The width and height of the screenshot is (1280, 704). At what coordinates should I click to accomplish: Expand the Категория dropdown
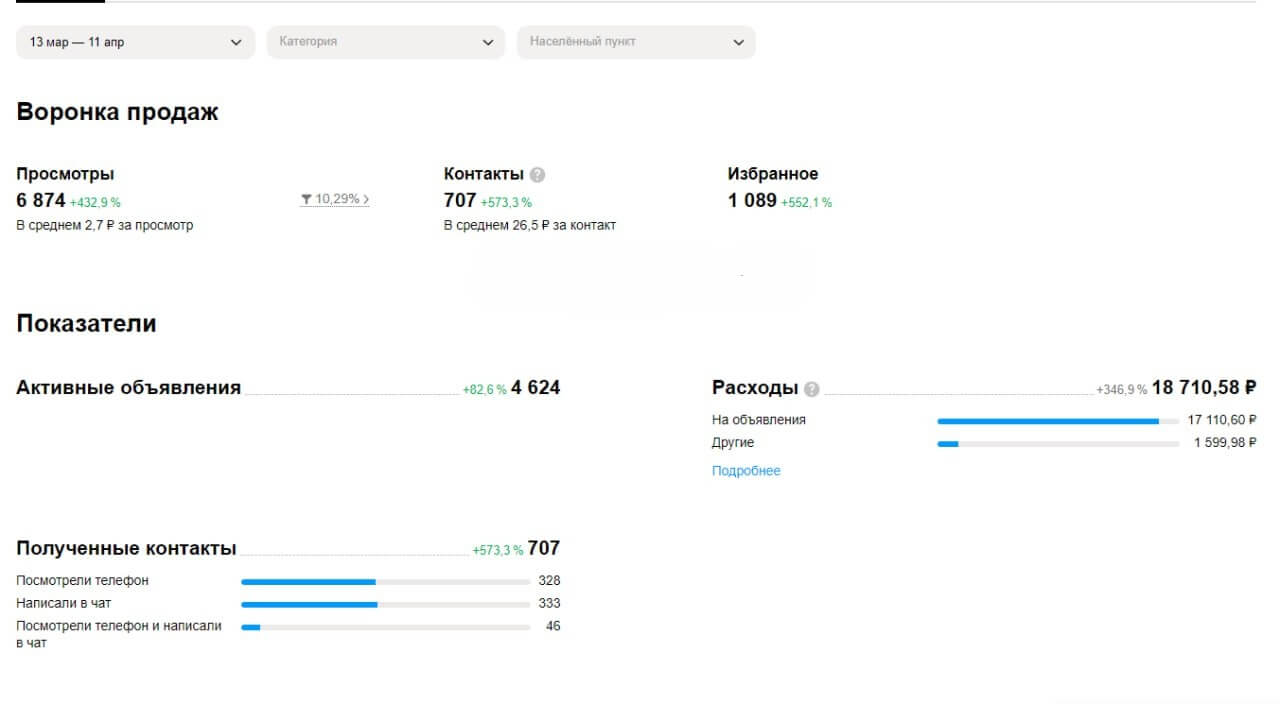click(x=386, y=42)
